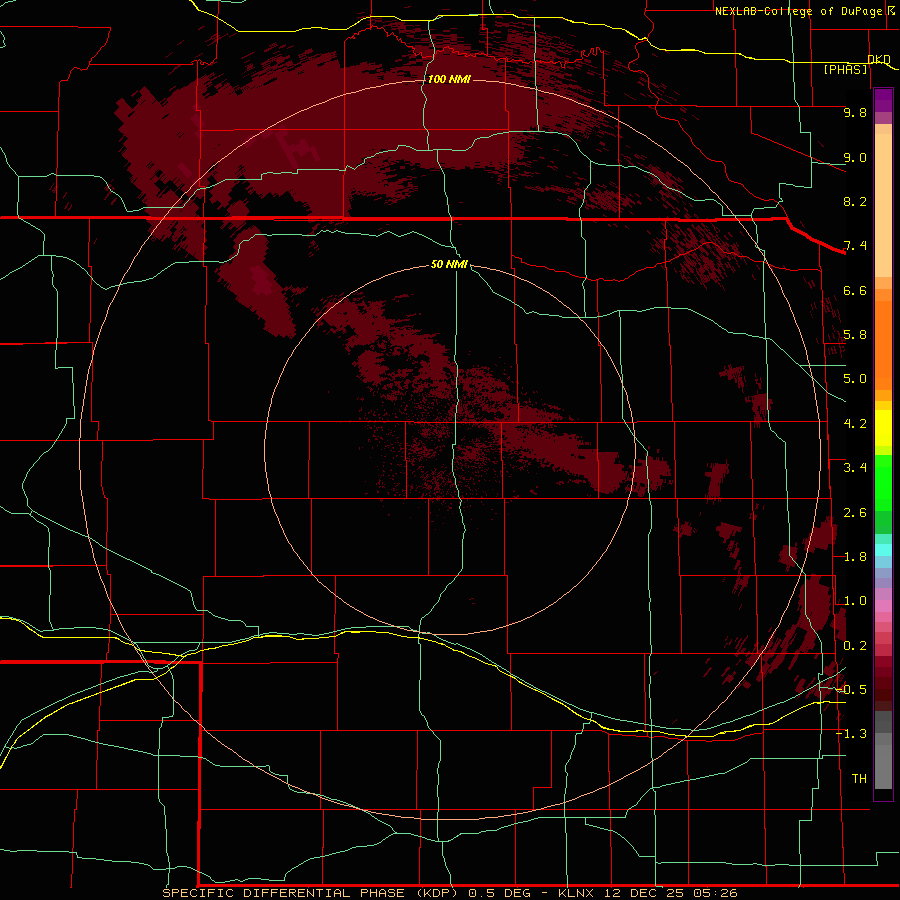Select the 1.8 scale value
900x900 pixels.
pos(855,557)
